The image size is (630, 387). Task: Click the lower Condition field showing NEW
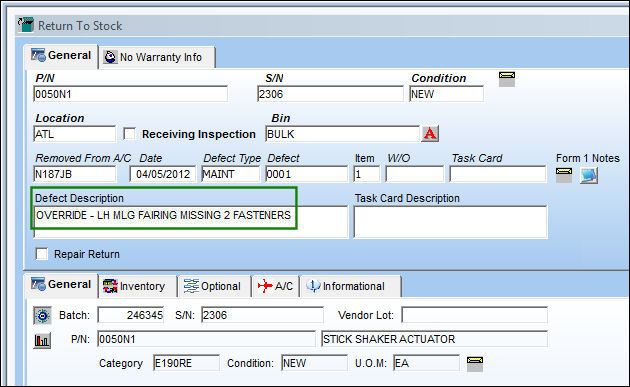(314, 363)
